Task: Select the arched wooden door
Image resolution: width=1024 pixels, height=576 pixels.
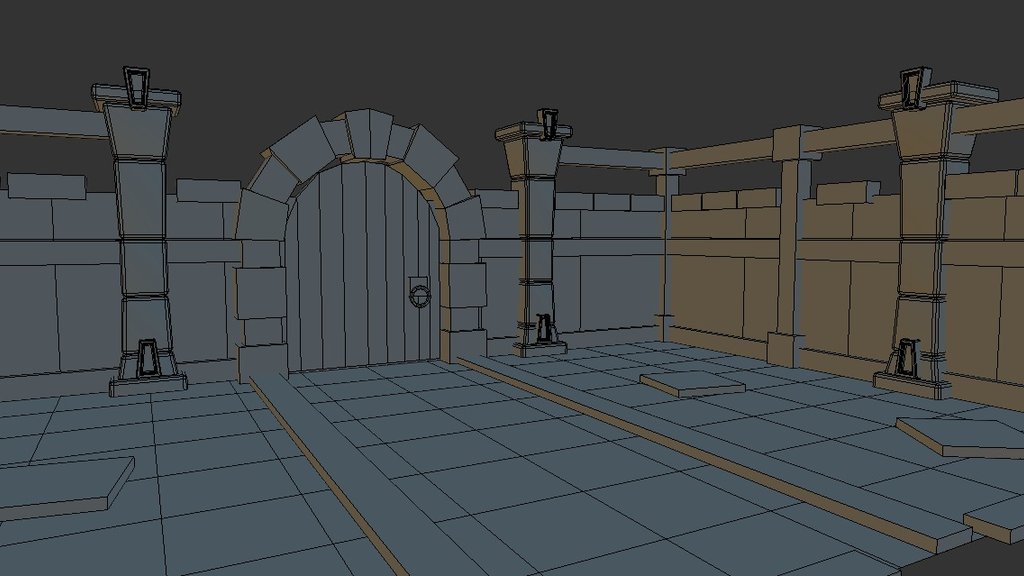Action: click(362, 268)
